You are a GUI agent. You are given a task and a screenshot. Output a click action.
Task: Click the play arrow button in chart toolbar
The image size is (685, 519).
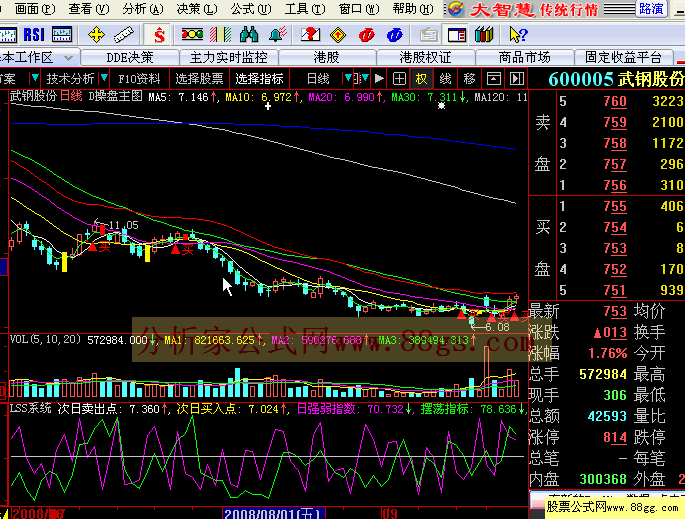pyautogui.click(x=379, y=79)
